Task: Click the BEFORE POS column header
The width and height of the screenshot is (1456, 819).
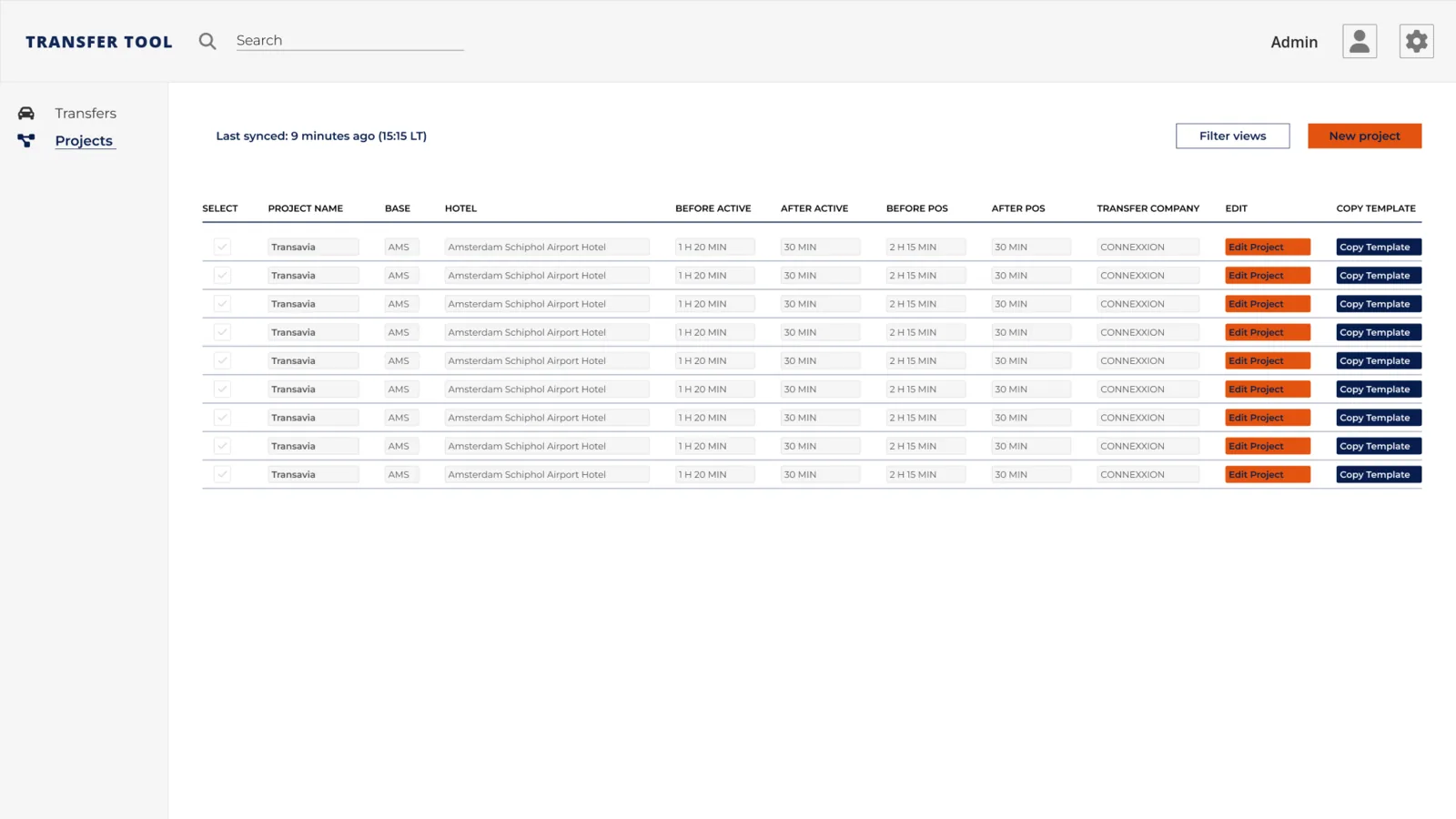Action: (917, 208)
